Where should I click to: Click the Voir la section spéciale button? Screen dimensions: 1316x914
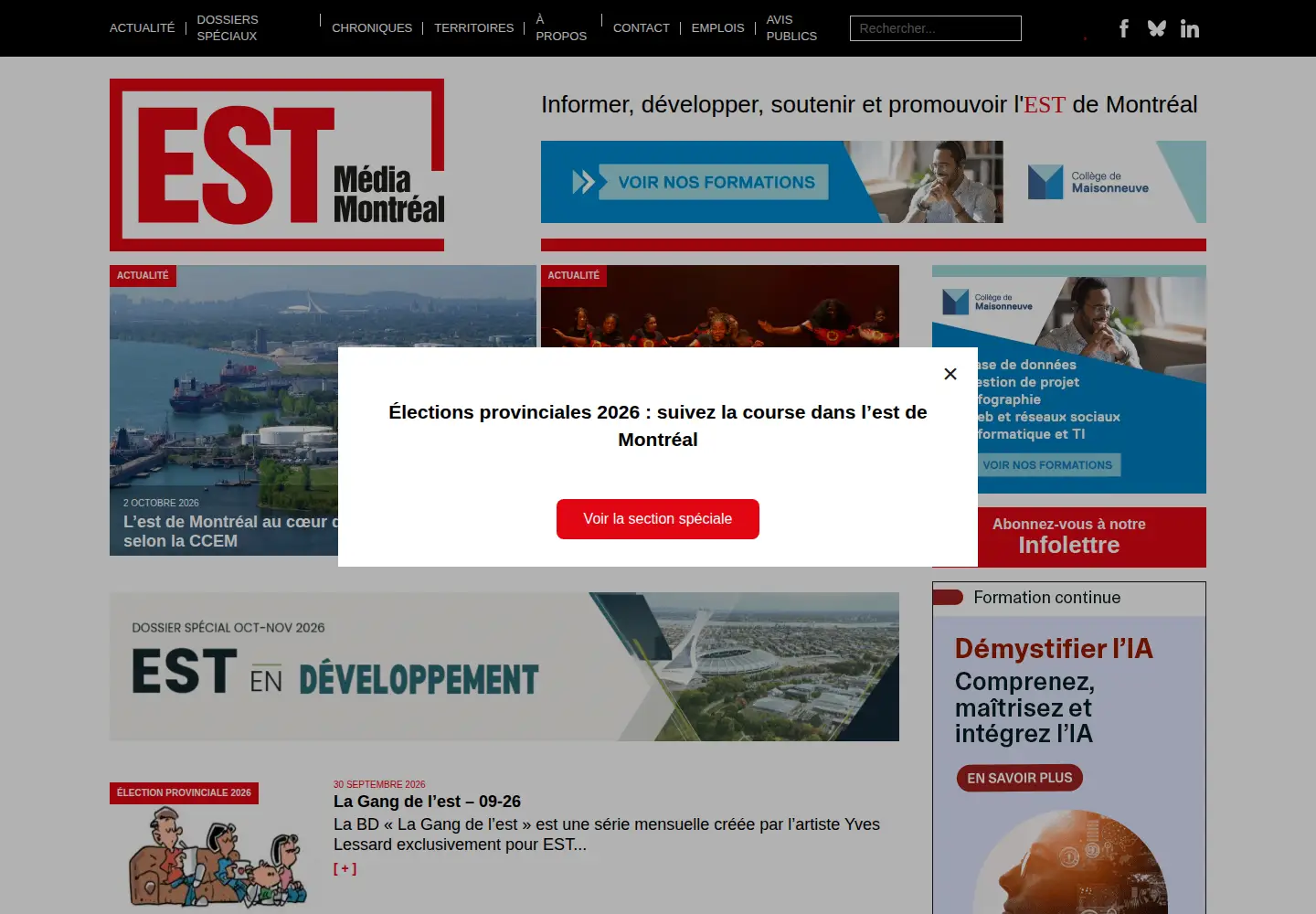[x=658, y=519]
